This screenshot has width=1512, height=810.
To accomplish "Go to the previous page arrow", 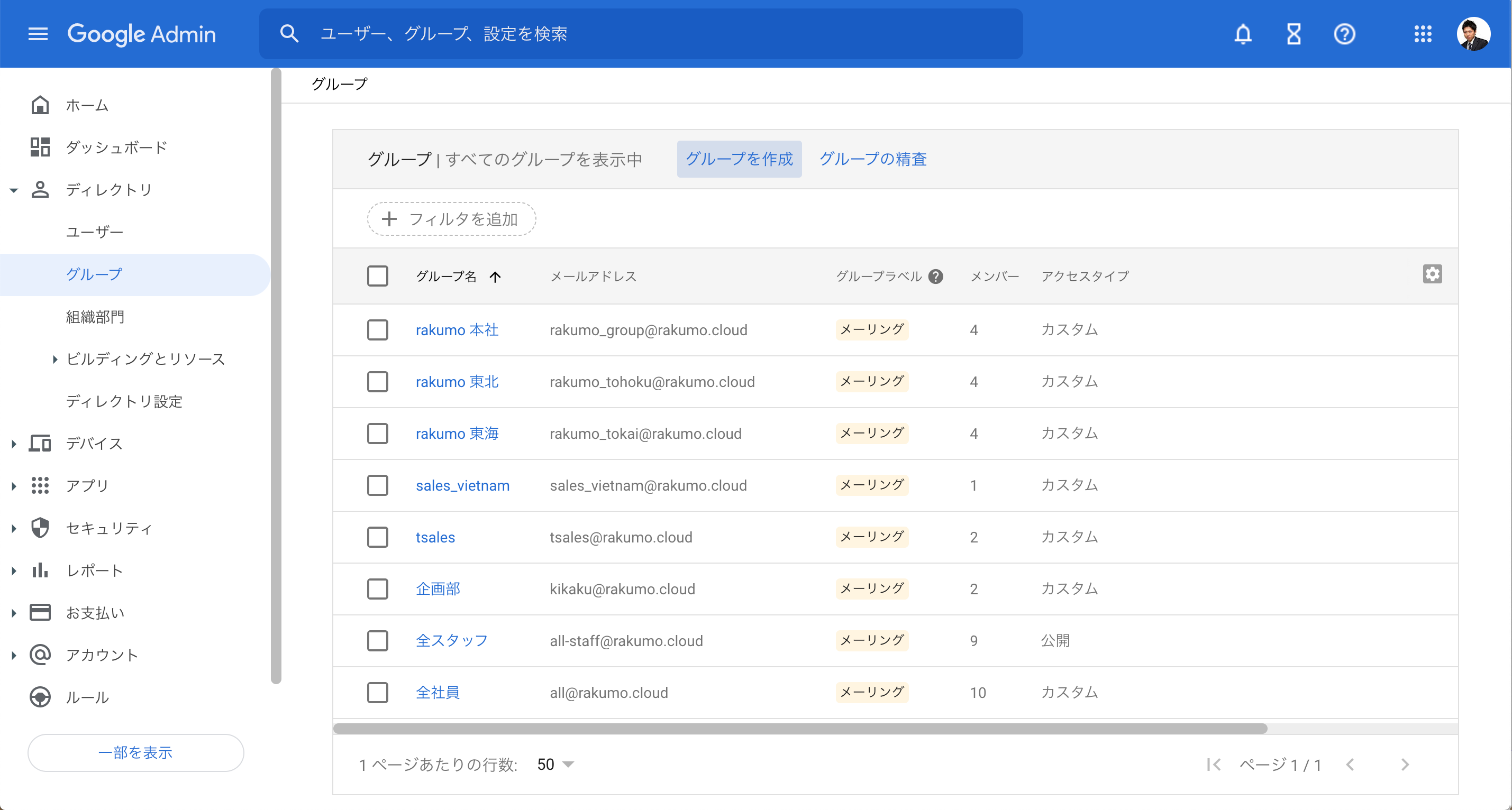I will pyautogui.click(x=1350, y=764).
